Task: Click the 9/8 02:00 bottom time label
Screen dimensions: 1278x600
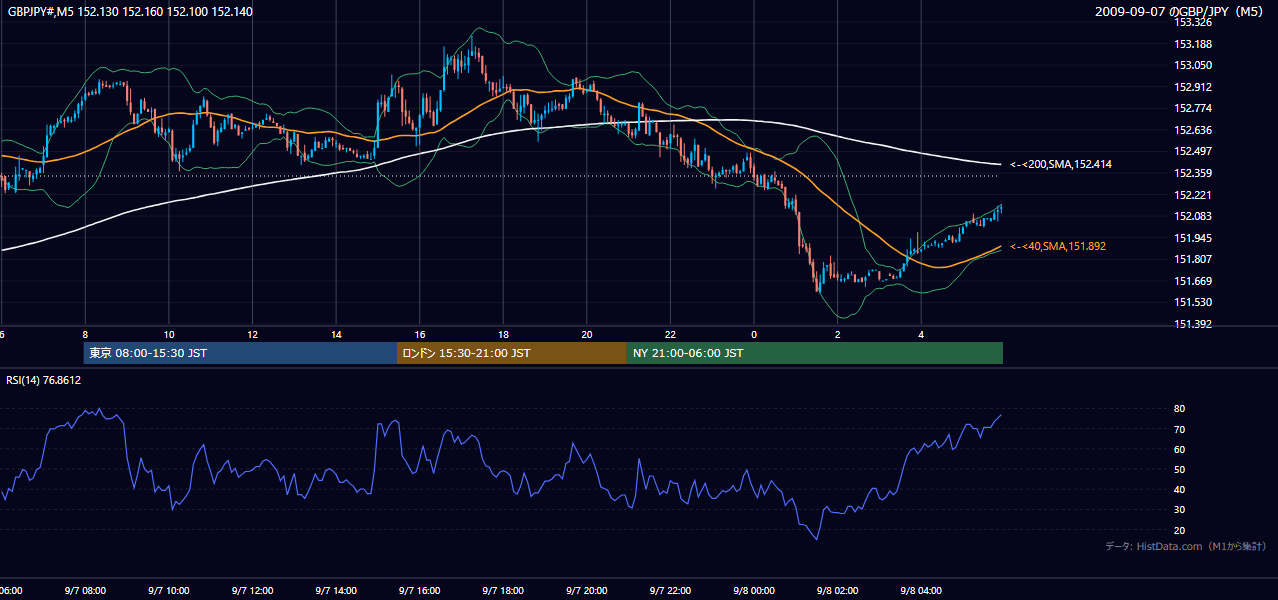Action: click(838, 591)
